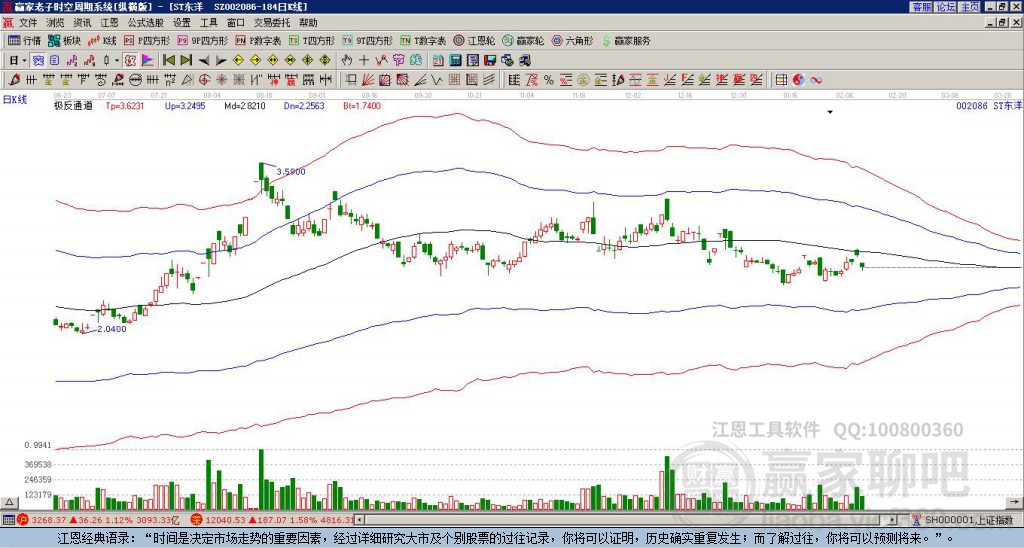This screenshot has height=548, width=1024.
Task: Open the 工具 menu
Action: pyautogui.click(x=209, y=23)
